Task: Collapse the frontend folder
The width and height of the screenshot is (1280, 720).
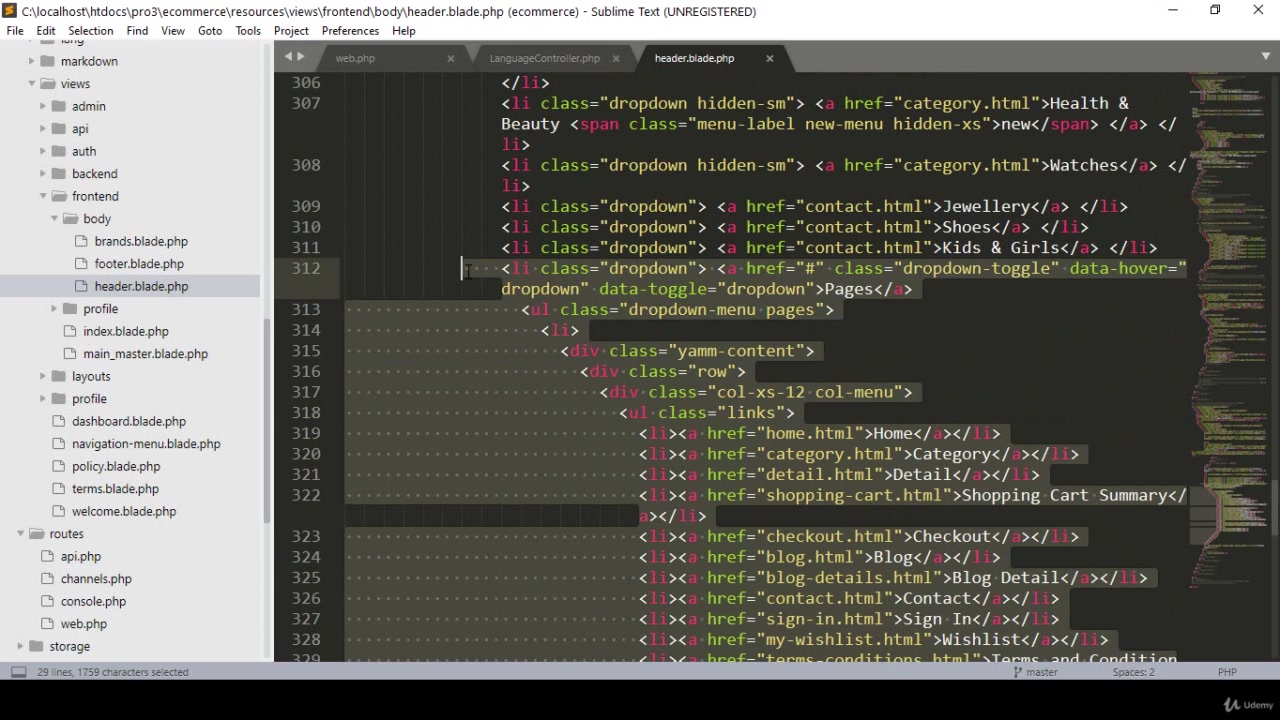Action: 43,196
